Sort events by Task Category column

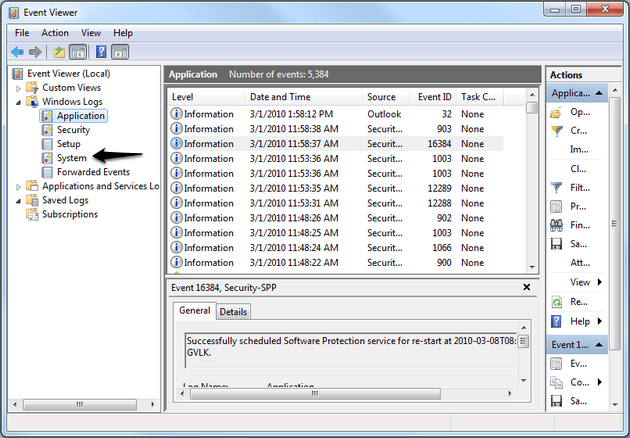480,97
